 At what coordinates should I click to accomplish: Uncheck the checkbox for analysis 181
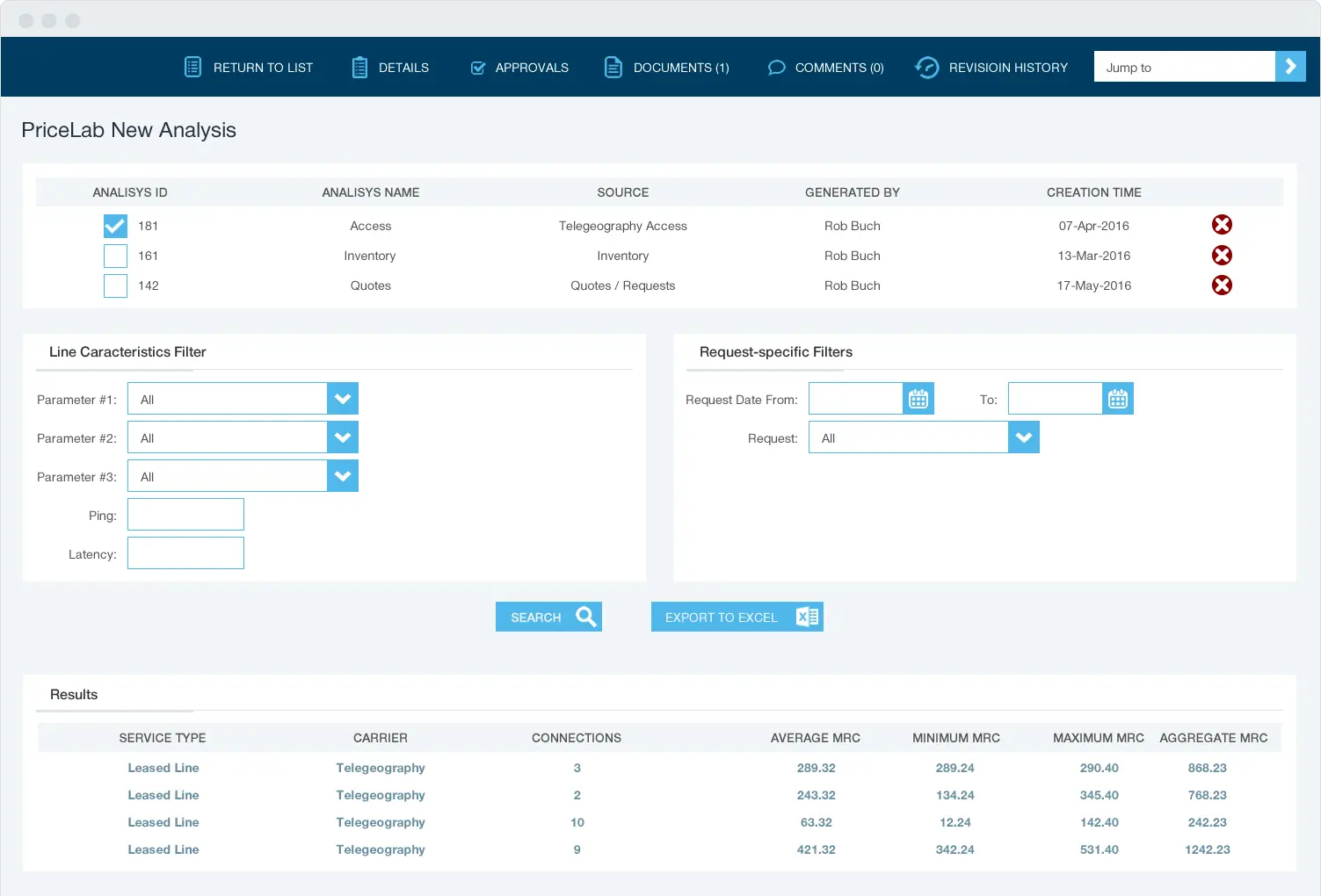tap(115, 226)
